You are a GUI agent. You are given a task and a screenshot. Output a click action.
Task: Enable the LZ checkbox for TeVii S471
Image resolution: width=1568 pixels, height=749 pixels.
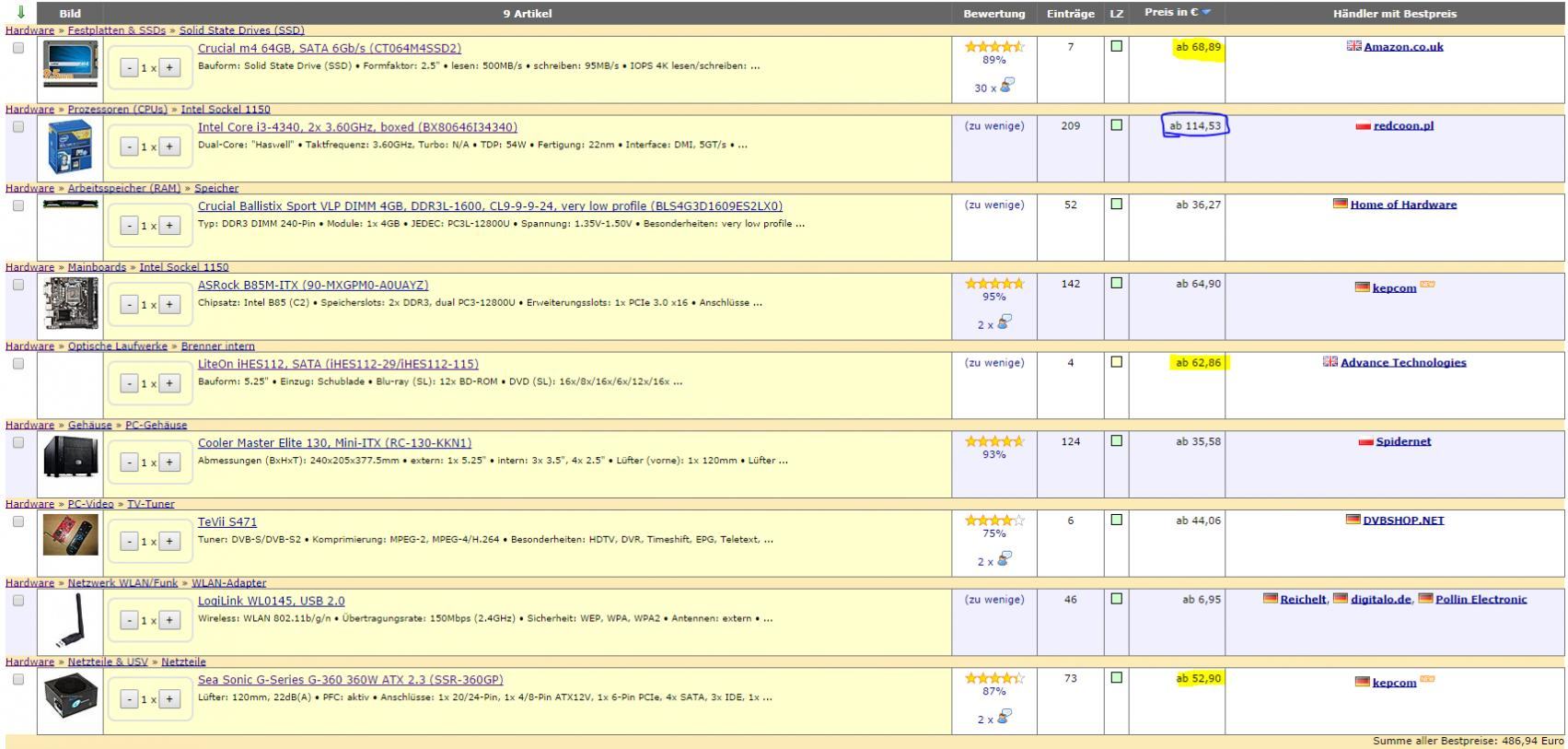[x=1116, y=520]
